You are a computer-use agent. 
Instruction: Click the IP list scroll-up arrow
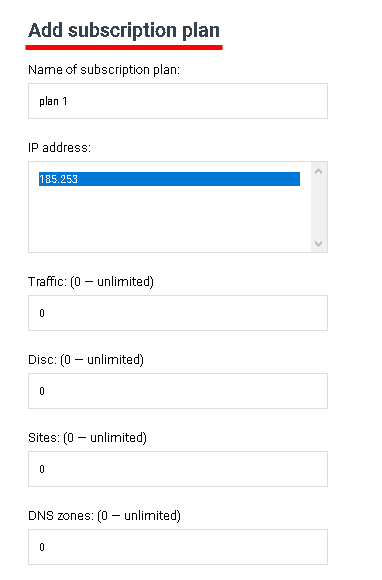pyautogui.click(x=319, y=171)
